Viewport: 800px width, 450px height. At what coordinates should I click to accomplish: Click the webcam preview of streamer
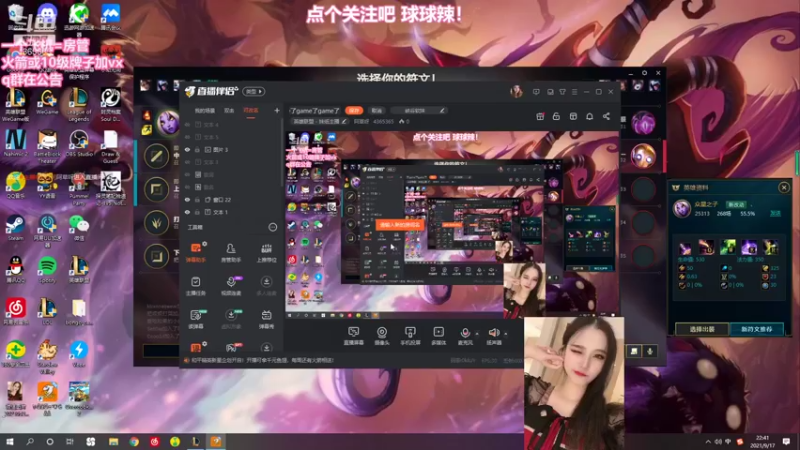[574, 383]
